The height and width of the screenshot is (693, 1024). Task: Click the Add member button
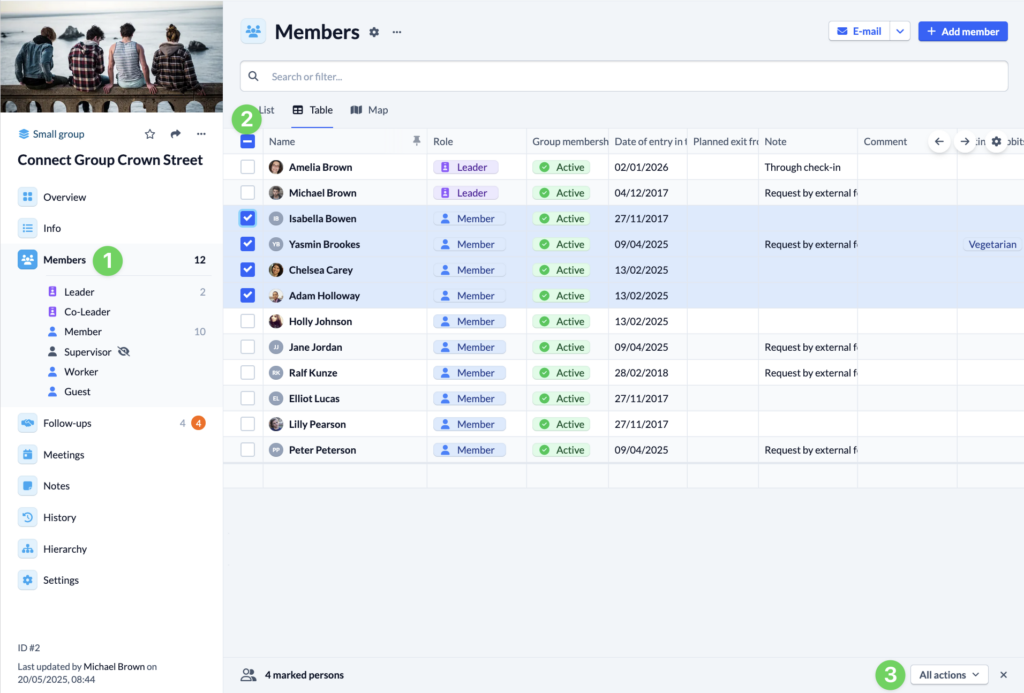coord(962,31)
